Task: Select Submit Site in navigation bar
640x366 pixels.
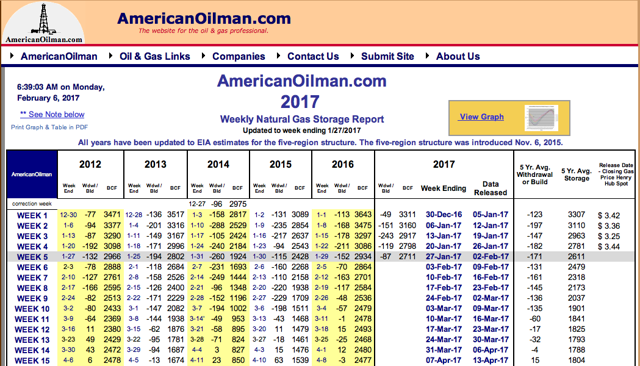Action: click(x=387, y=56)
